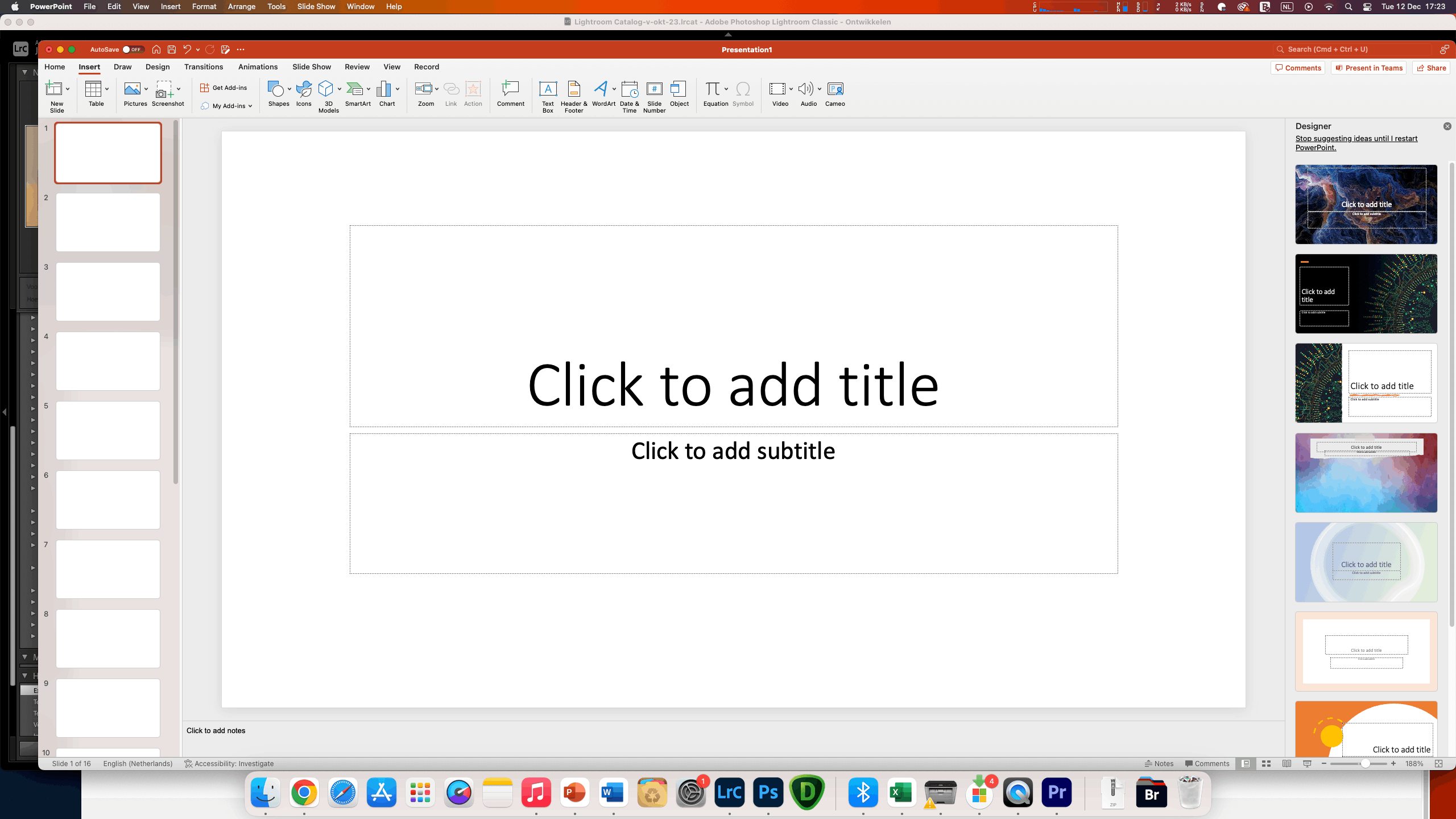
Task: Toggle the AutoSave switch
Action: click(133, 49)
